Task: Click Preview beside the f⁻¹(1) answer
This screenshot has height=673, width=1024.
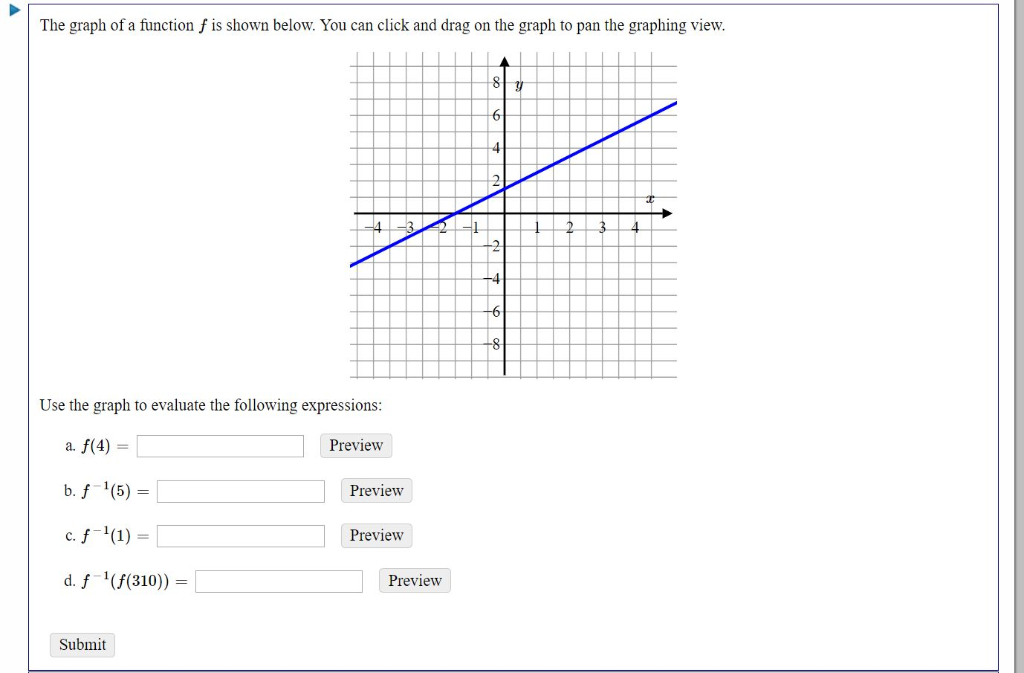Action: [375, 535]
